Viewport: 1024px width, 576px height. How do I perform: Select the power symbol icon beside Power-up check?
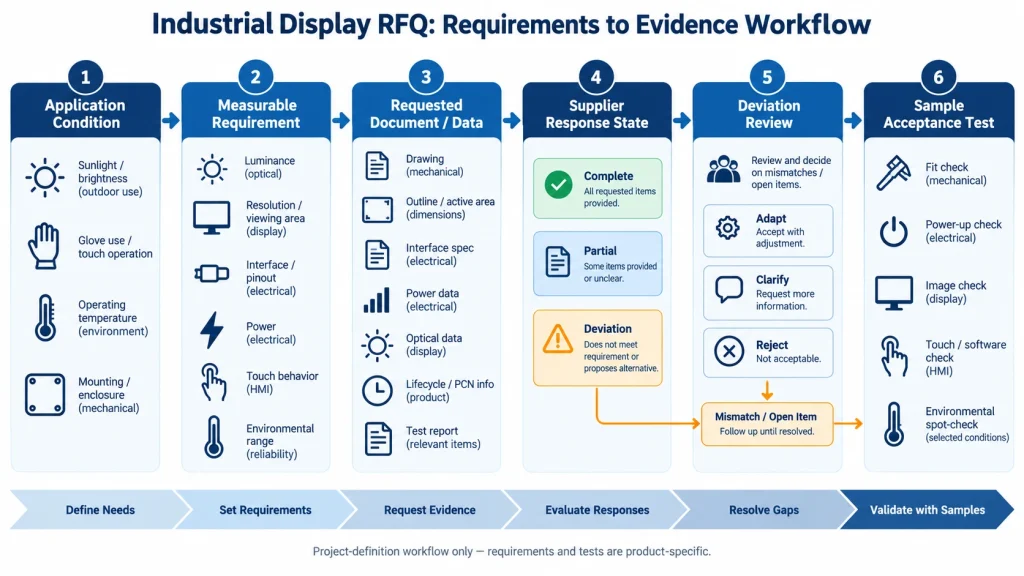[x=893, y=232]
